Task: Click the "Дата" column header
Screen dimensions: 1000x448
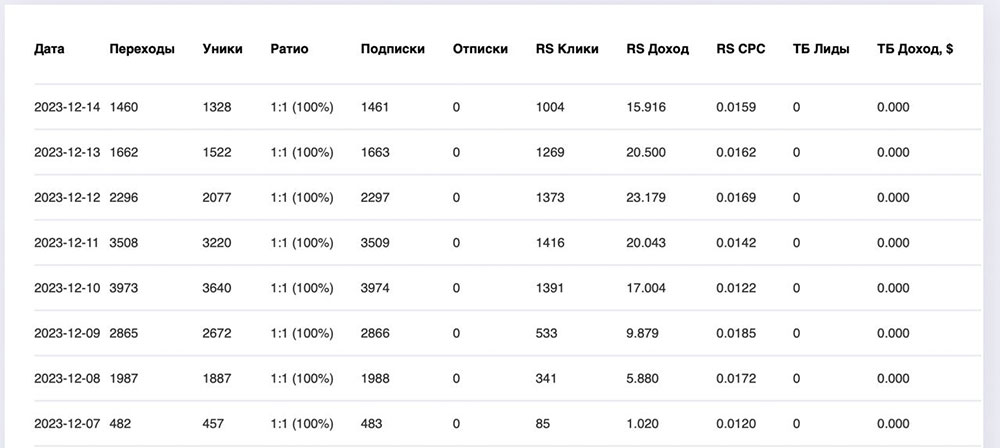Action: click(x=49, y=49)
